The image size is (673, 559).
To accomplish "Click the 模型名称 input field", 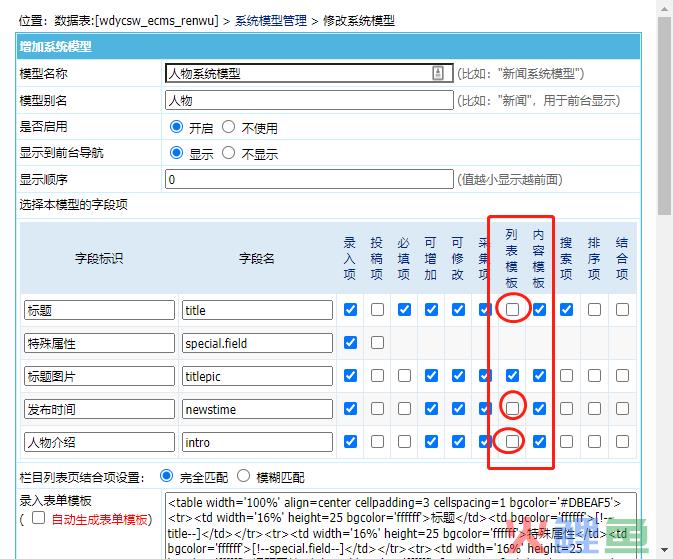I will 309,73.
